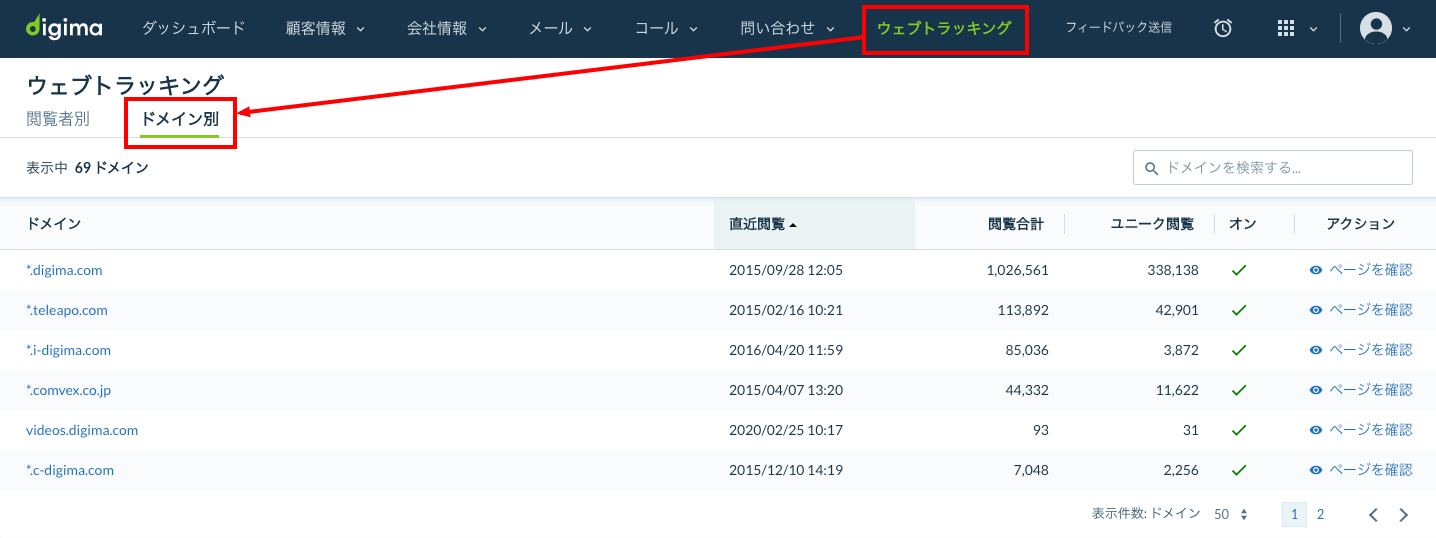Select page 1 in pagination
This screenshot has height=538, width=1436.
(x=1294, y=514)
